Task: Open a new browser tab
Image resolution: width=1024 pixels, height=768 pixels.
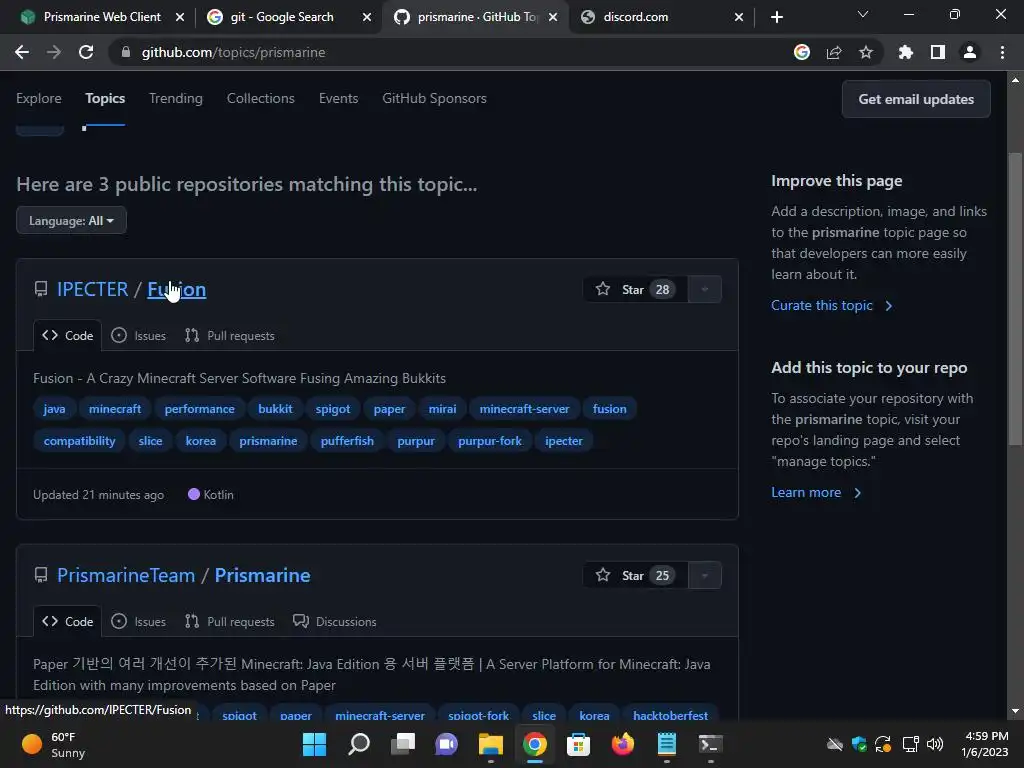Action: 776,17
